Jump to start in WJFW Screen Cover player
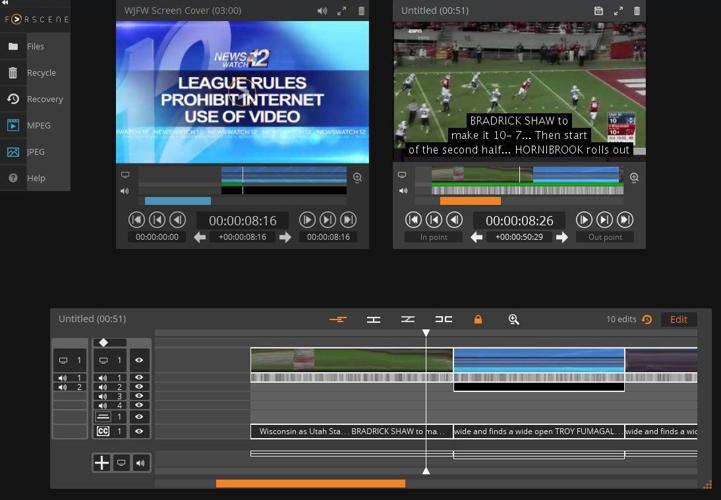The height and width of the screenshot is (500, 721). pyautogui.click(x=137, y=220)
